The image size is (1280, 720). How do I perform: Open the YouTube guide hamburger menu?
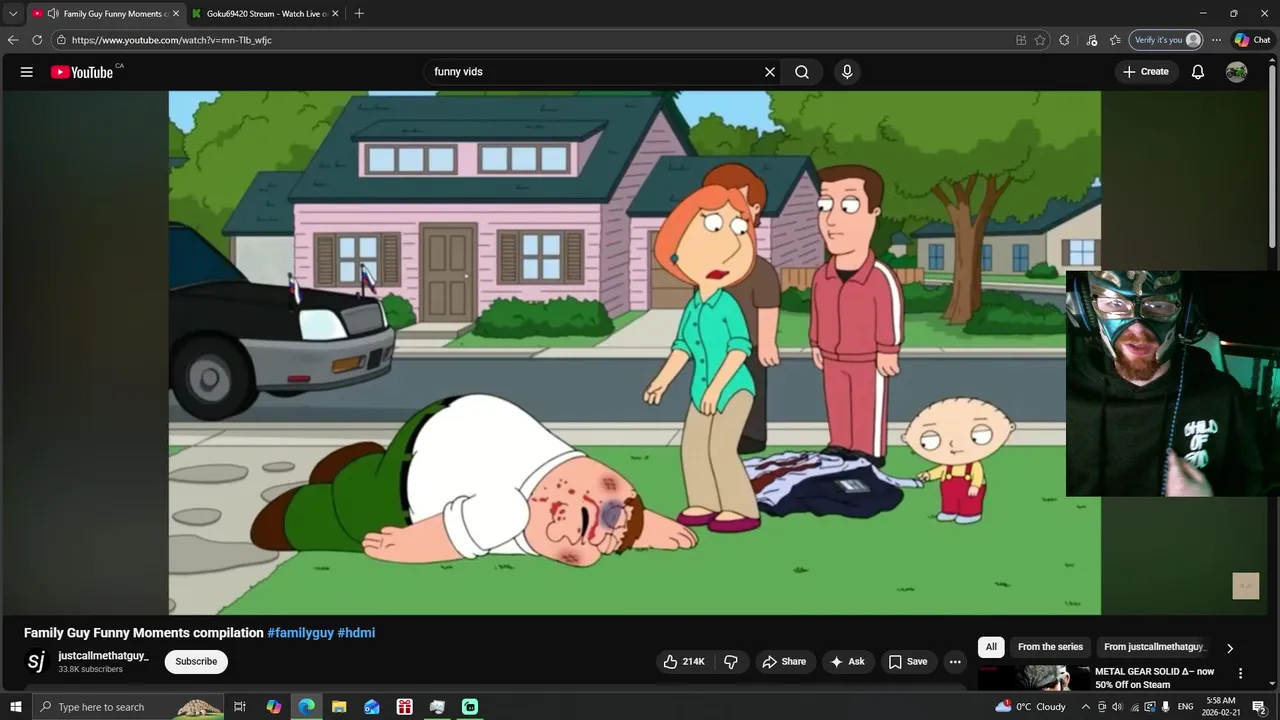[27, 72]
